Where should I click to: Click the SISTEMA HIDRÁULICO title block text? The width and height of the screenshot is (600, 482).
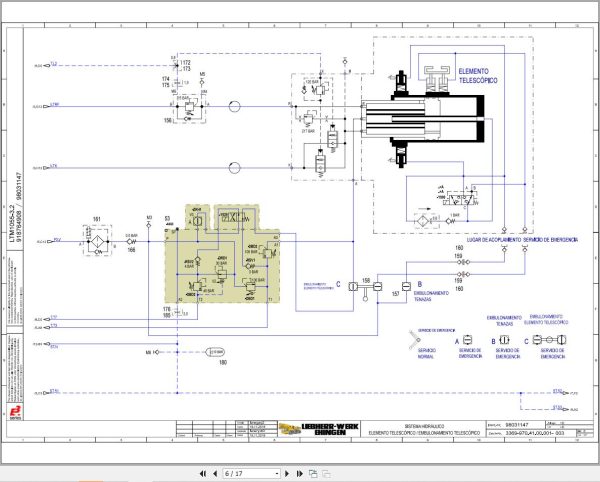pos(424,426)
